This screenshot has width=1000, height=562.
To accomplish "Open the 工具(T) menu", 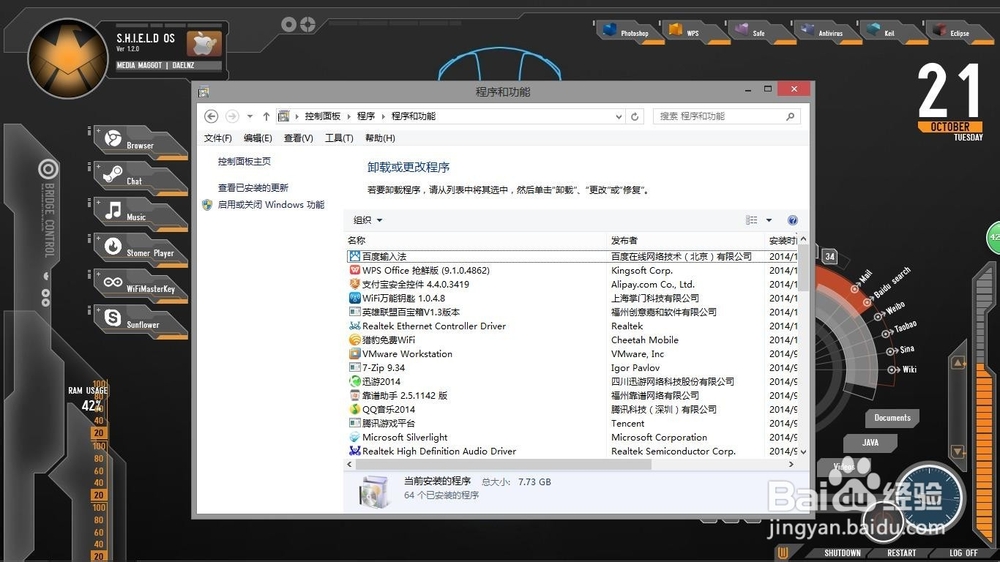I will [x=339, y=138].
